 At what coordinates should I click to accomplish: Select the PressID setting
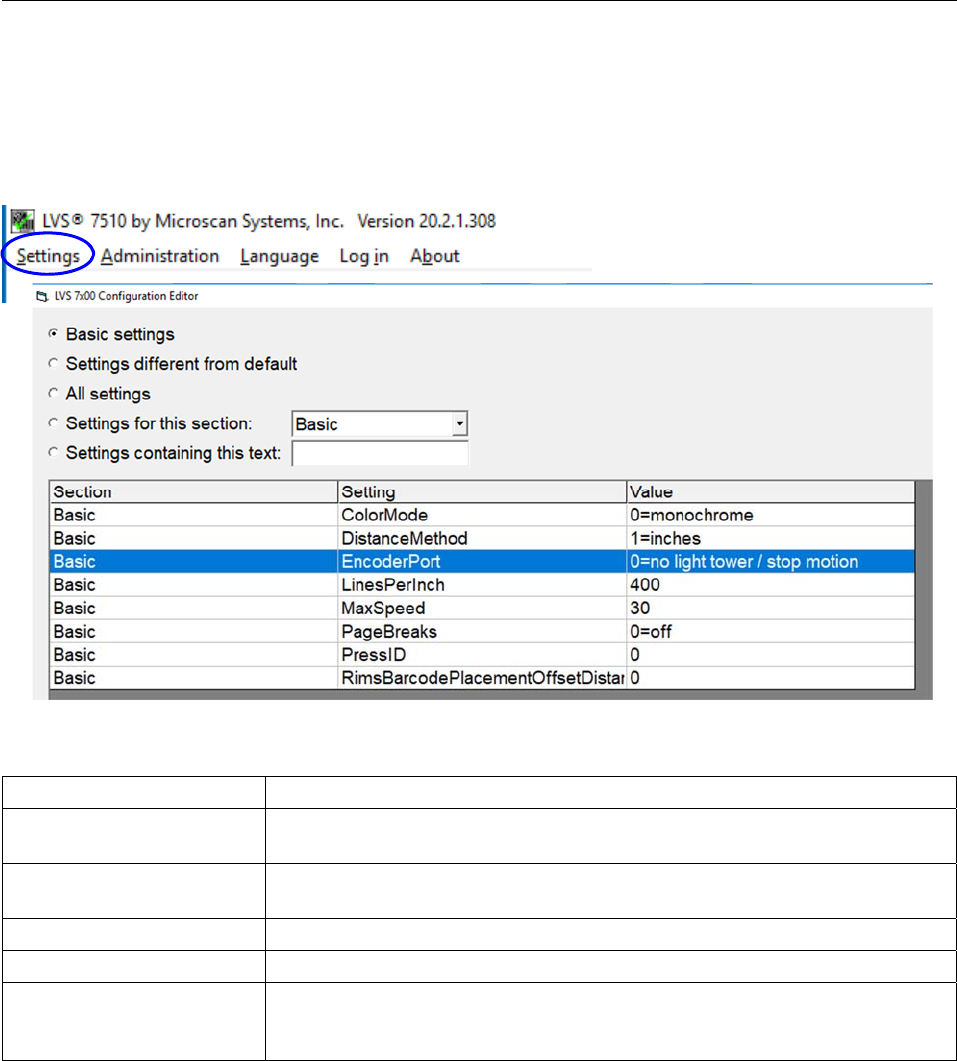pyautogui.click(x=482, y=655)
